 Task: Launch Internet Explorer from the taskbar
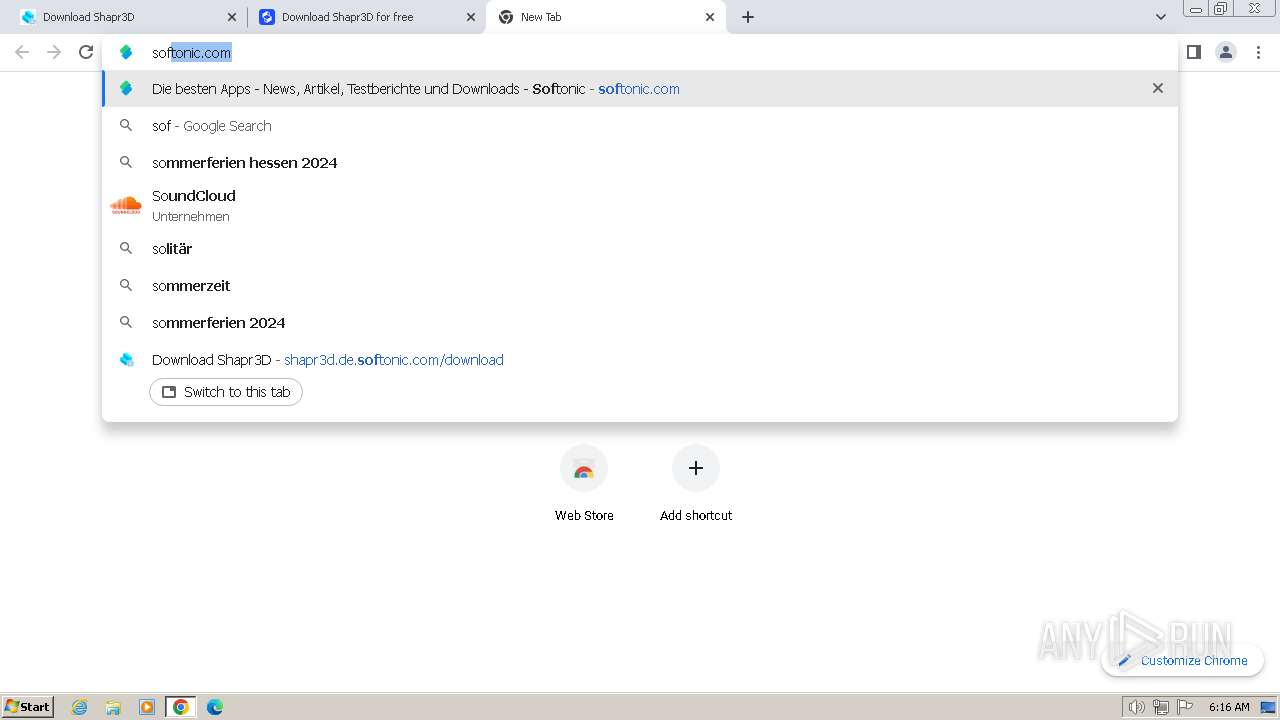[x=80, y=707]
